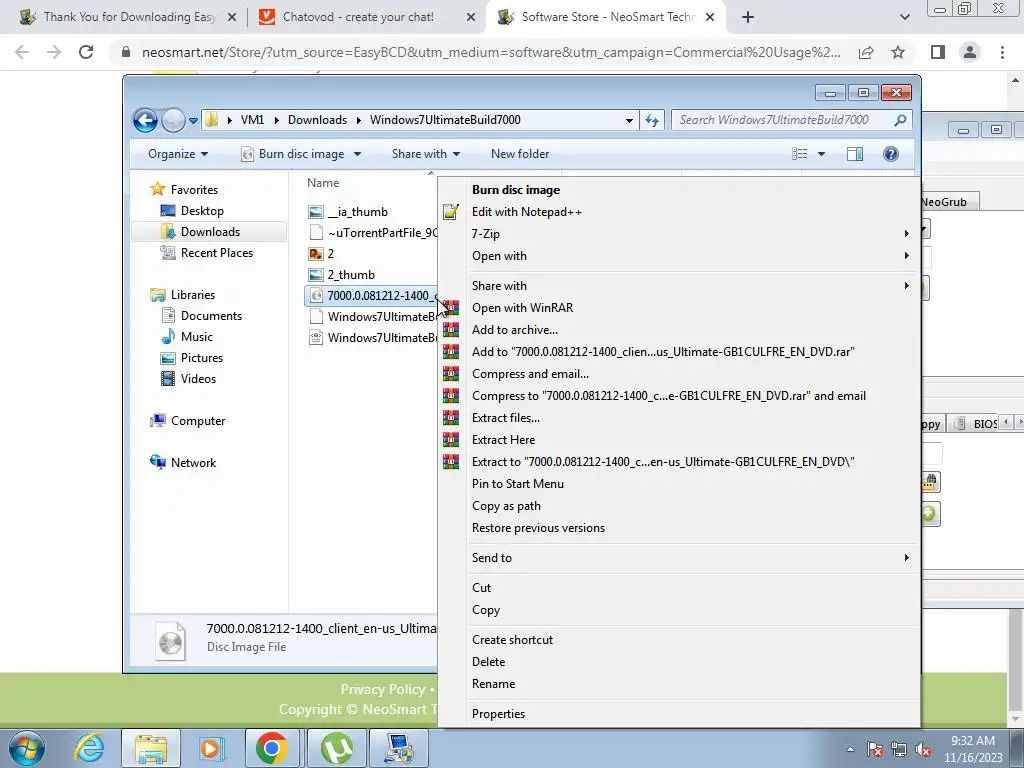Show hidden tray icons arrow
Image resolution: width=1024 pixels, height=768 pixels.
pyautogui.click(x=850, y=749)
